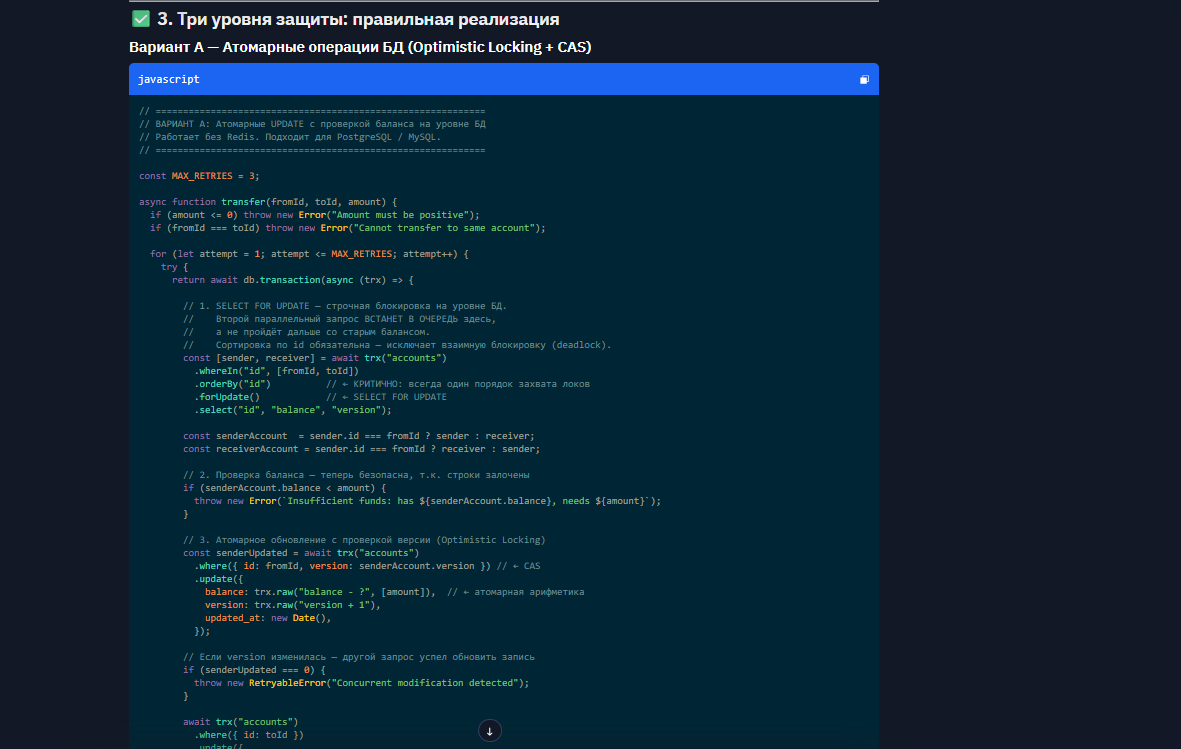Click the for-loop attempt line
The image size is (1181, 749).
(x=309, y=254)
